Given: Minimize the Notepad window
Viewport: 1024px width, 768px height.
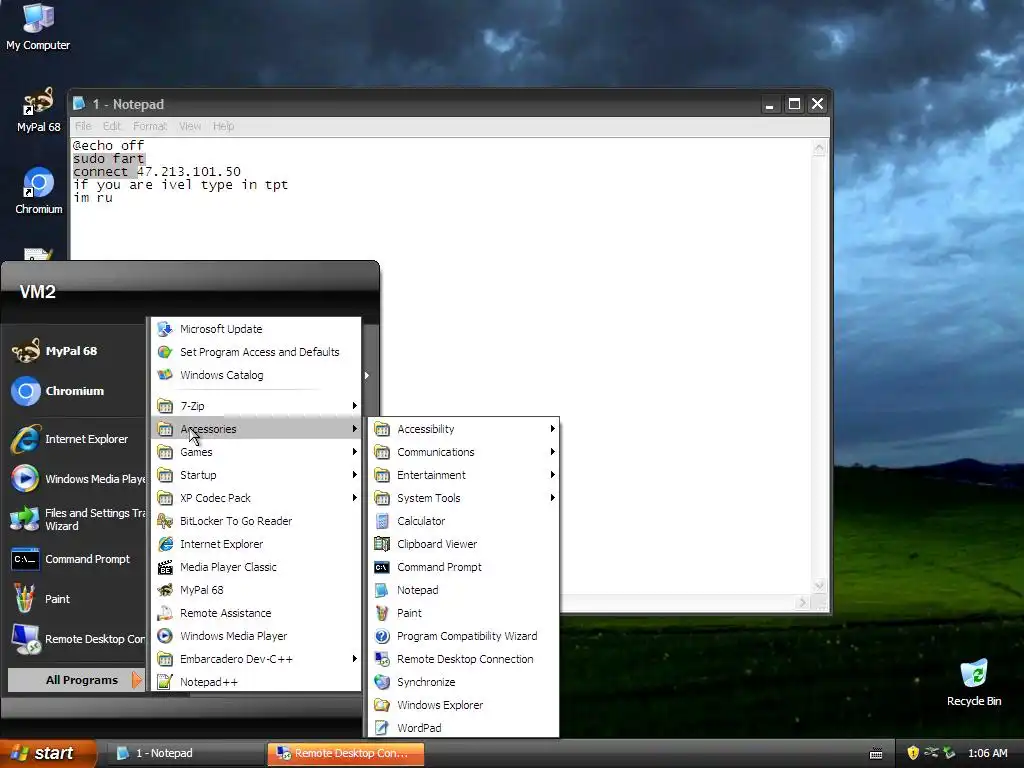Looking at the screenshot, I should click(770, 104).
